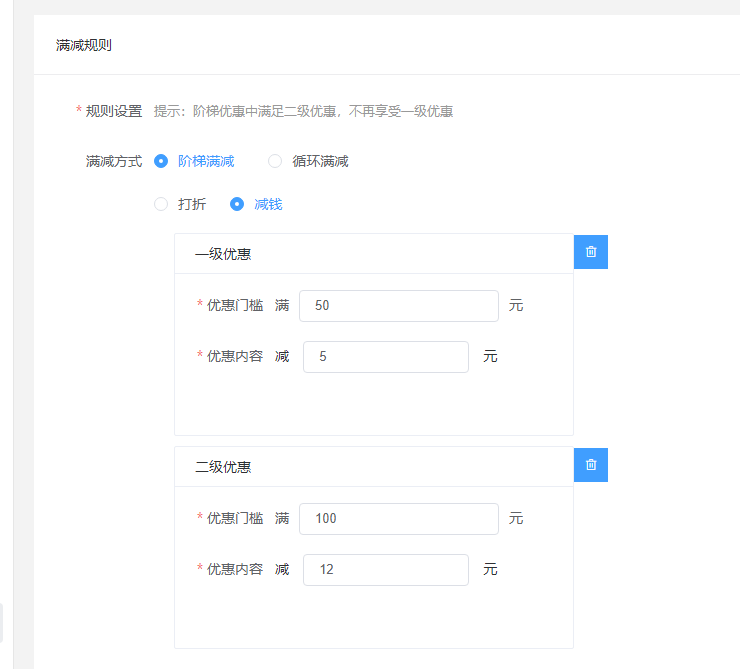Viewport: 740px width, 669px height.
Task: Select the 阶梯满减 radio option
Action: pos(194,161)
